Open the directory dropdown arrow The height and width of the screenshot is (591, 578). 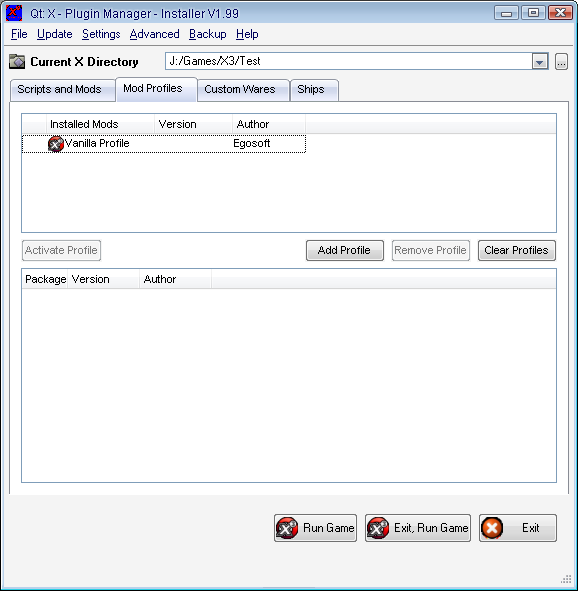pyautogui.click(x=540, y=61)
